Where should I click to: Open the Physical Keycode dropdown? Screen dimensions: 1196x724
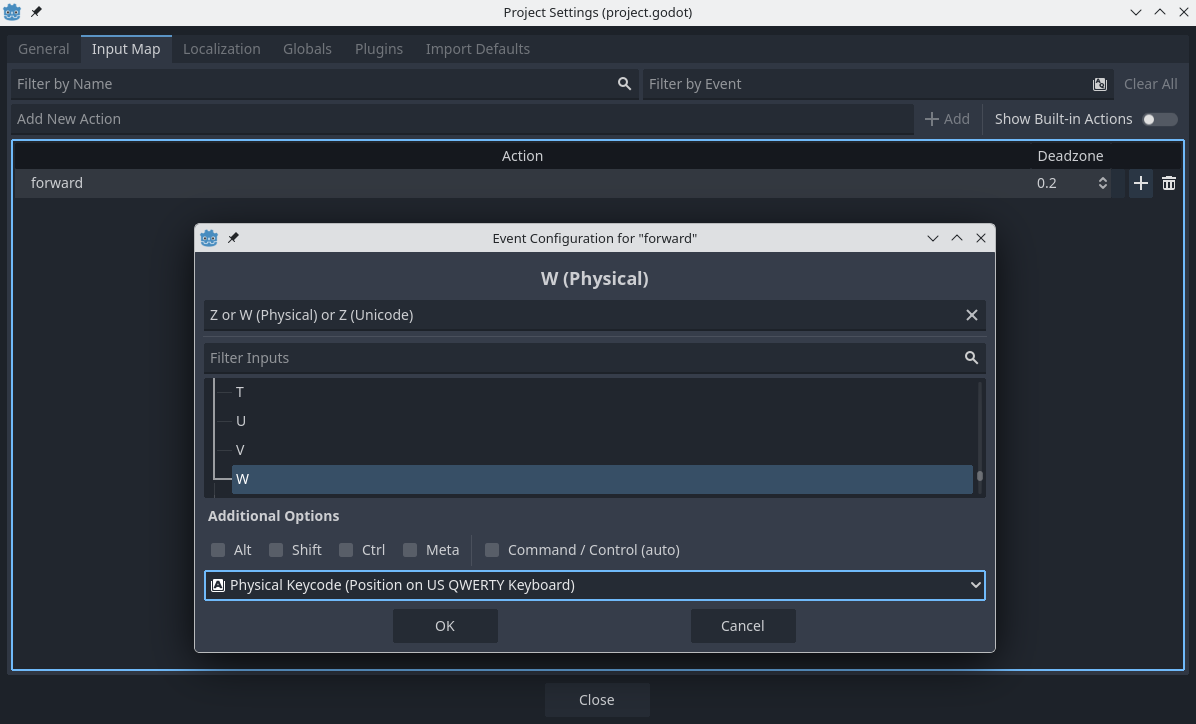(x=594, y=585)
